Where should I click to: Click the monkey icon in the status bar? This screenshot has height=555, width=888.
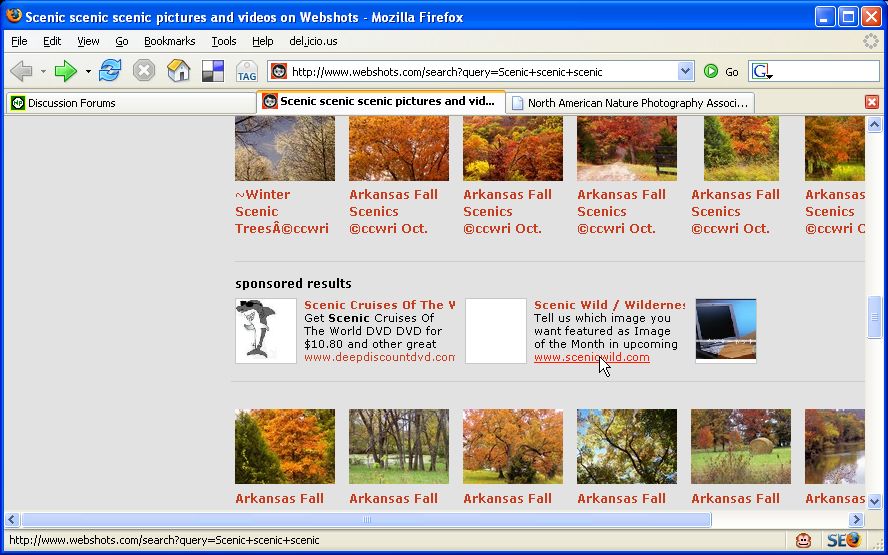click(803, 540)
